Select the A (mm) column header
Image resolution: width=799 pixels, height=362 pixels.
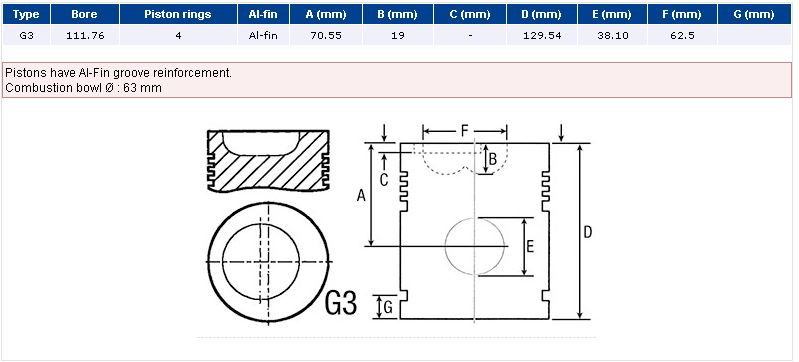[326, 14]
